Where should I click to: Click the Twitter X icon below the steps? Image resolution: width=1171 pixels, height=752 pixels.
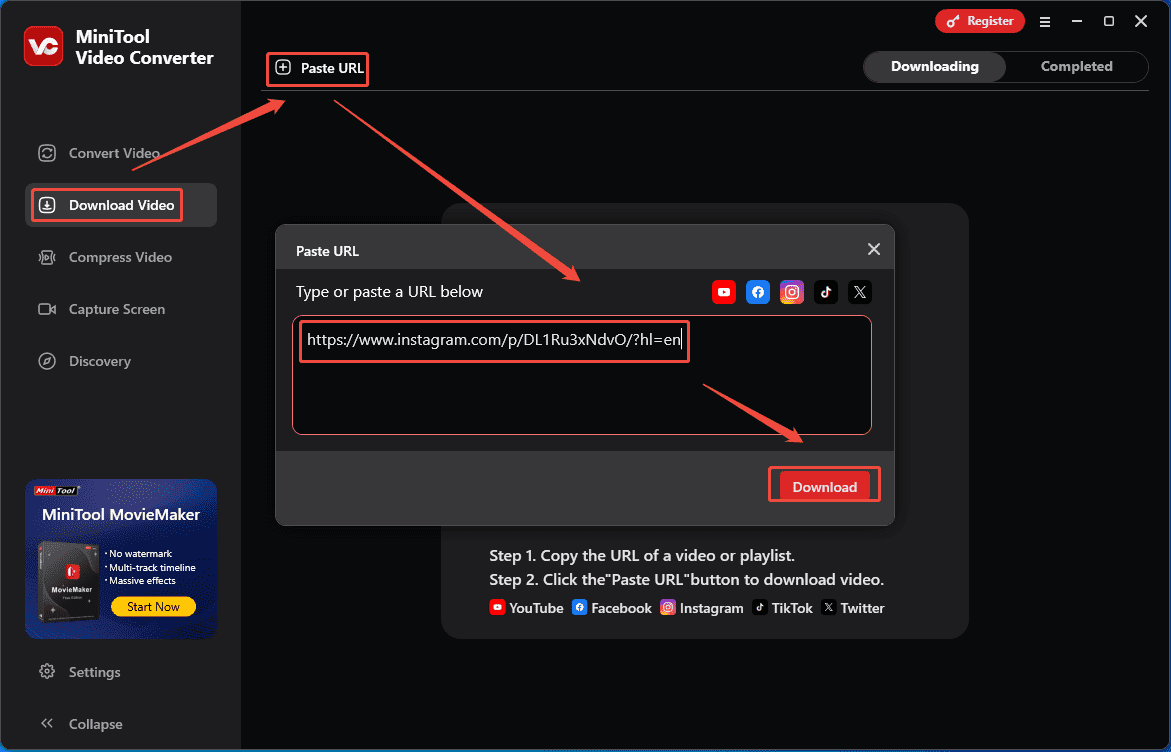coord(828,607)
